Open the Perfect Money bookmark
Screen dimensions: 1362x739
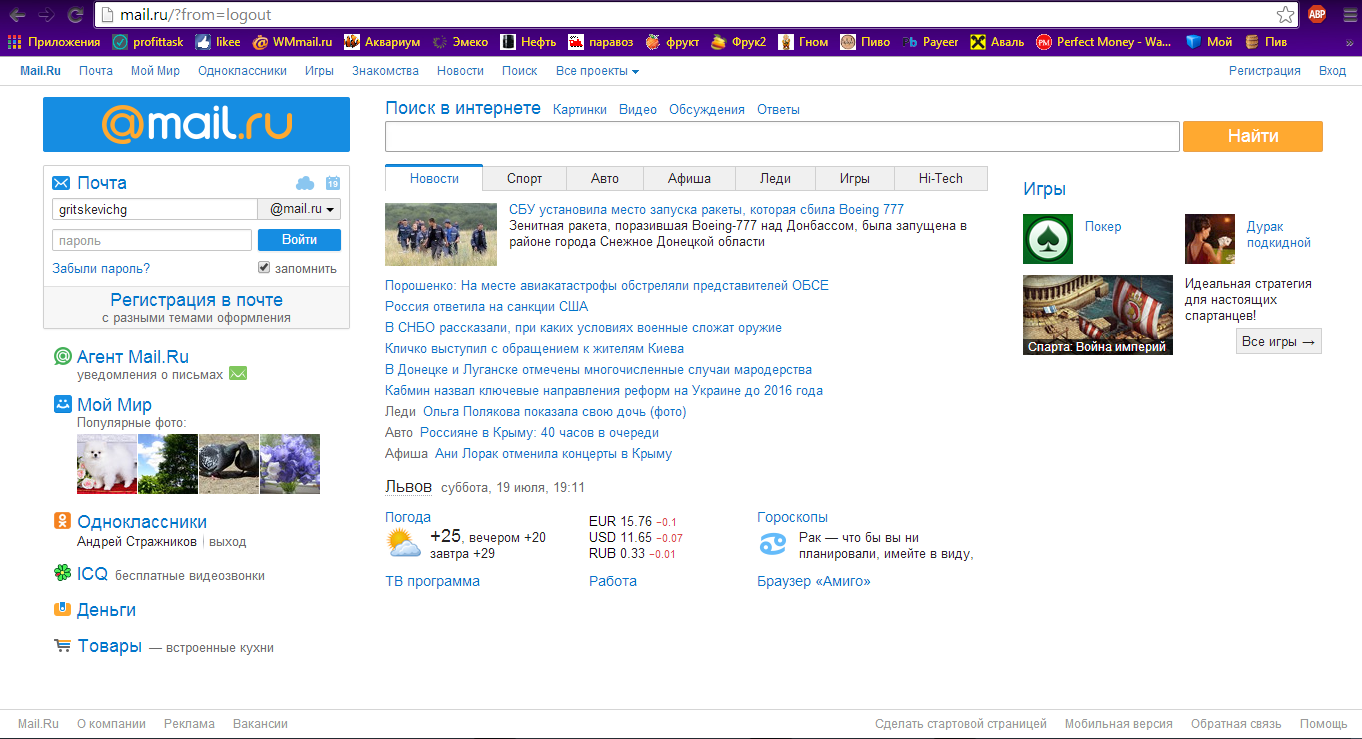(x=1104, y=42)
